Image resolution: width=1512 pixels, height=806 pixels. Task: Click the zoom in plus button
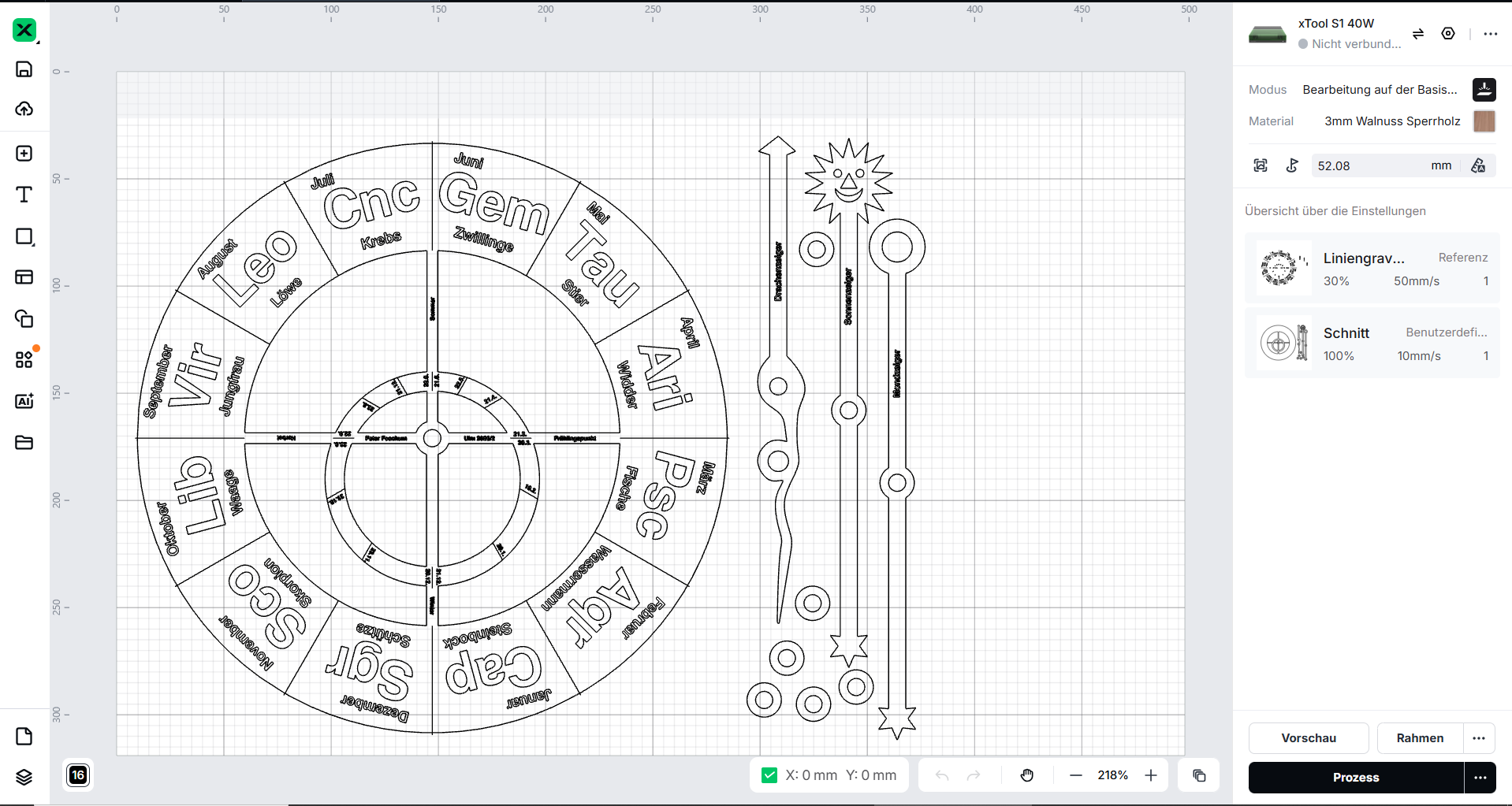click(x=1151, y=775)
